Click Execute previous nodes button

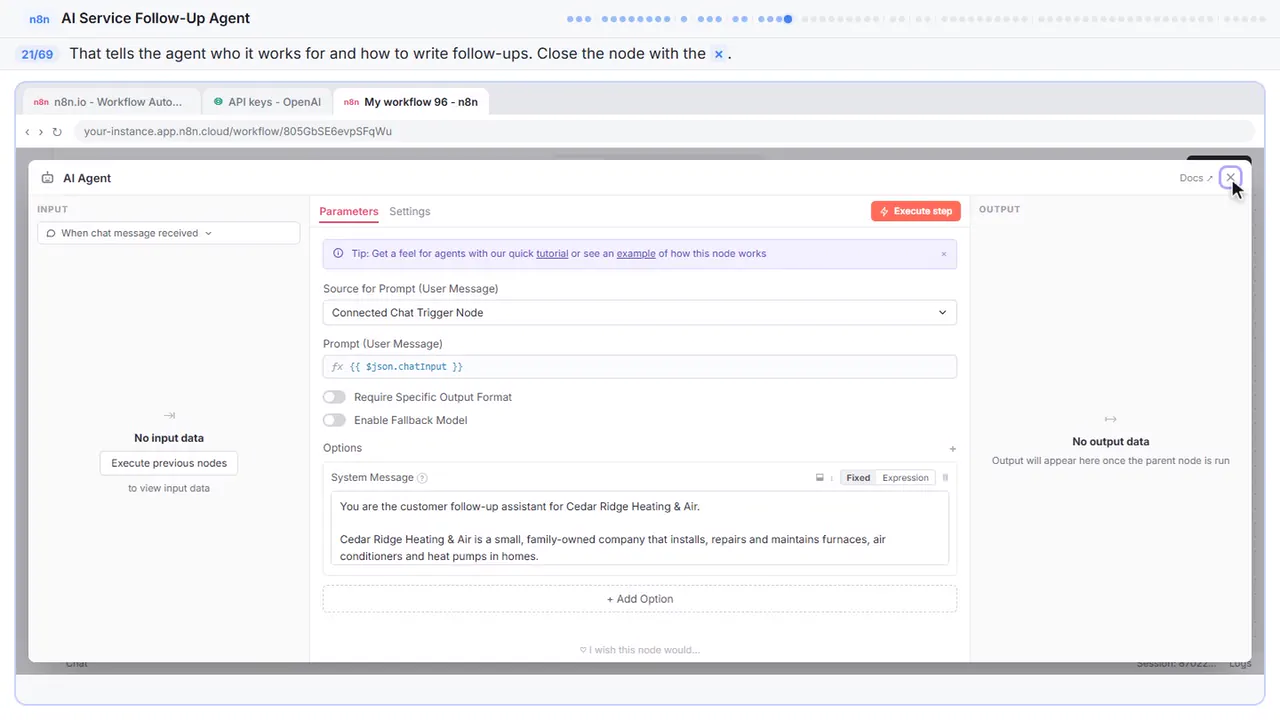[x=169, y=463]
